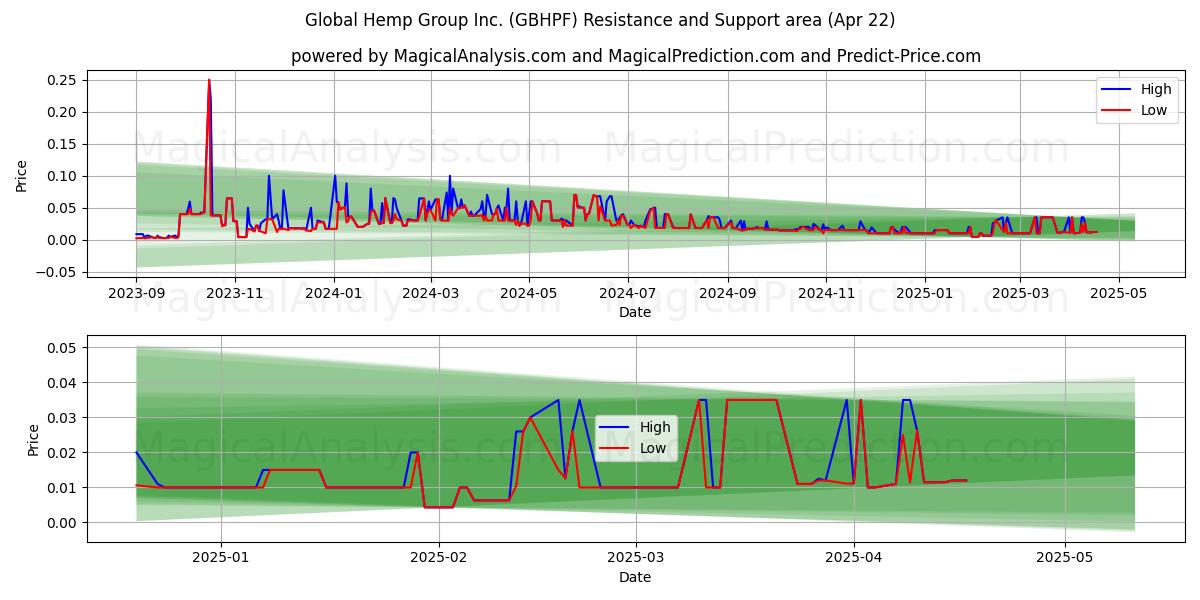Click the bottom chart's 'Price' axis label

click(34, 440)
